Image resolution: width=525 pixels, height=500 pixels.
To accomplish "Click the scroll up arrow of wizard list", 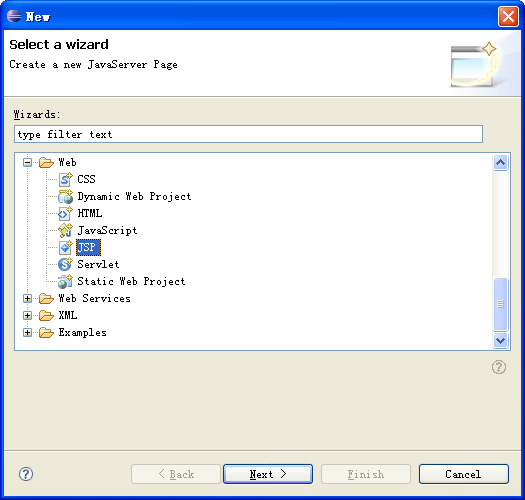I will (501, 163).
